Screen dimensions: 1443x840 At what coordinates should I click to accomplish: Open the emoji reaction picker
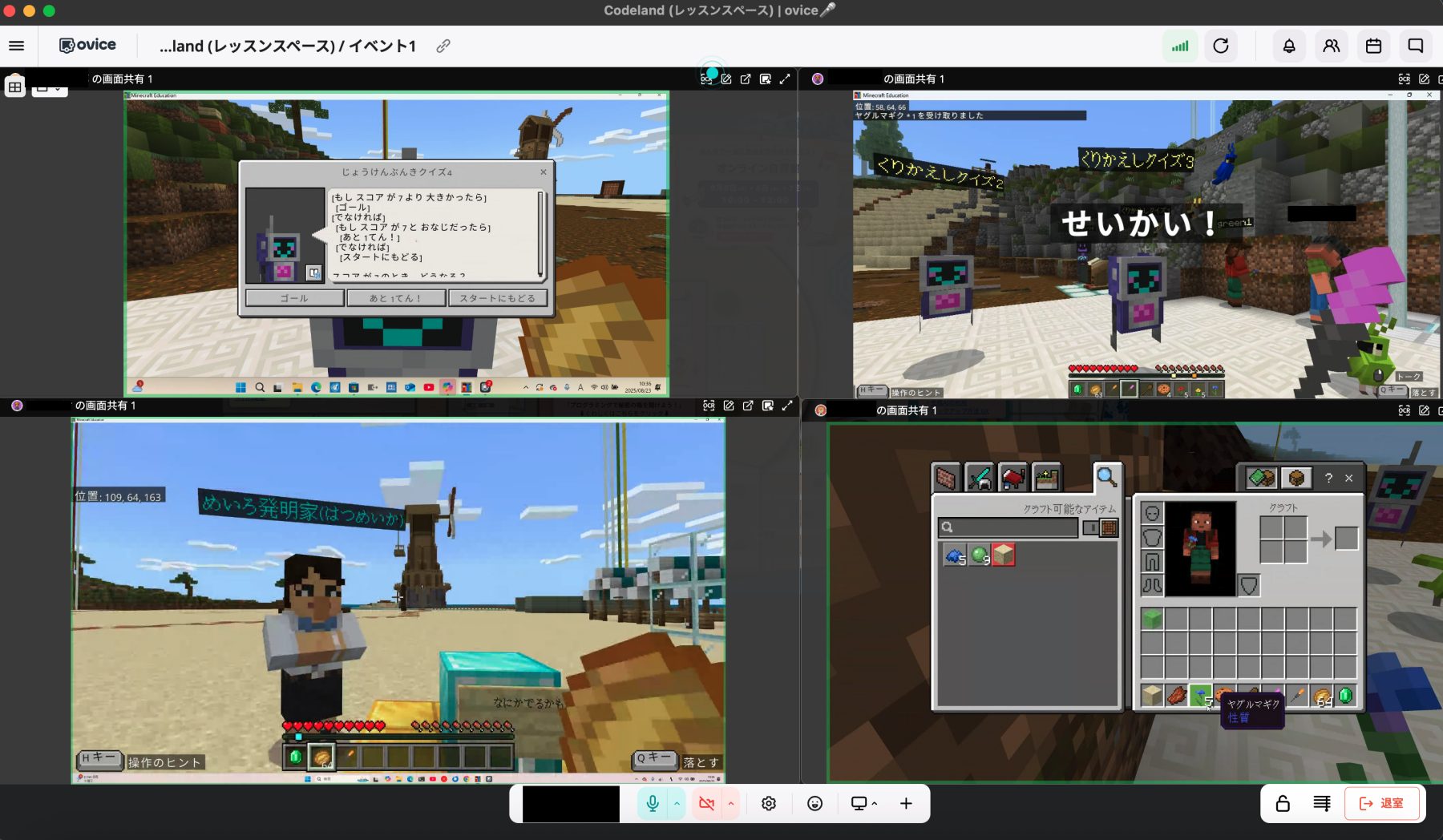[814, 803]
